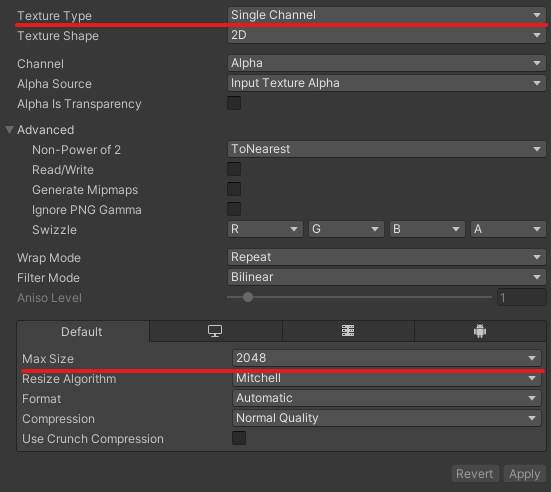551x492 pixels.
Task: Switch to the dedicated server platform tab
Action: pyautogui.click(x=348, y=331)
